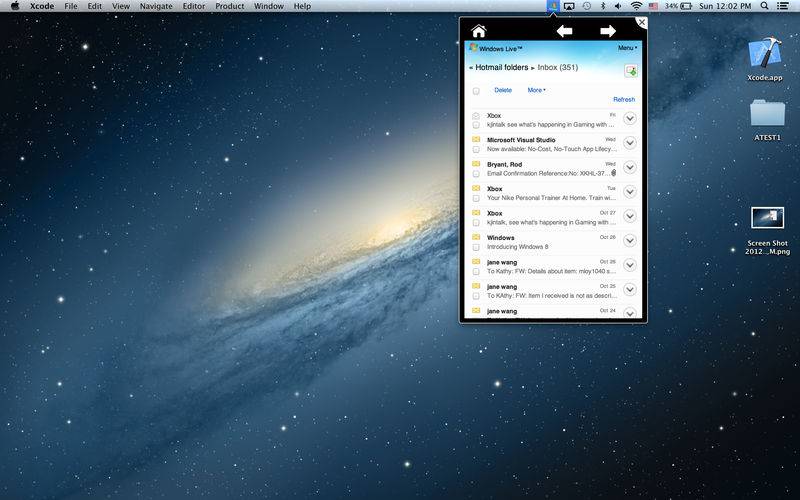The width and height of the screenshot is (800, 500).
Task: Click the Delete link
Action: coord(503,90)
